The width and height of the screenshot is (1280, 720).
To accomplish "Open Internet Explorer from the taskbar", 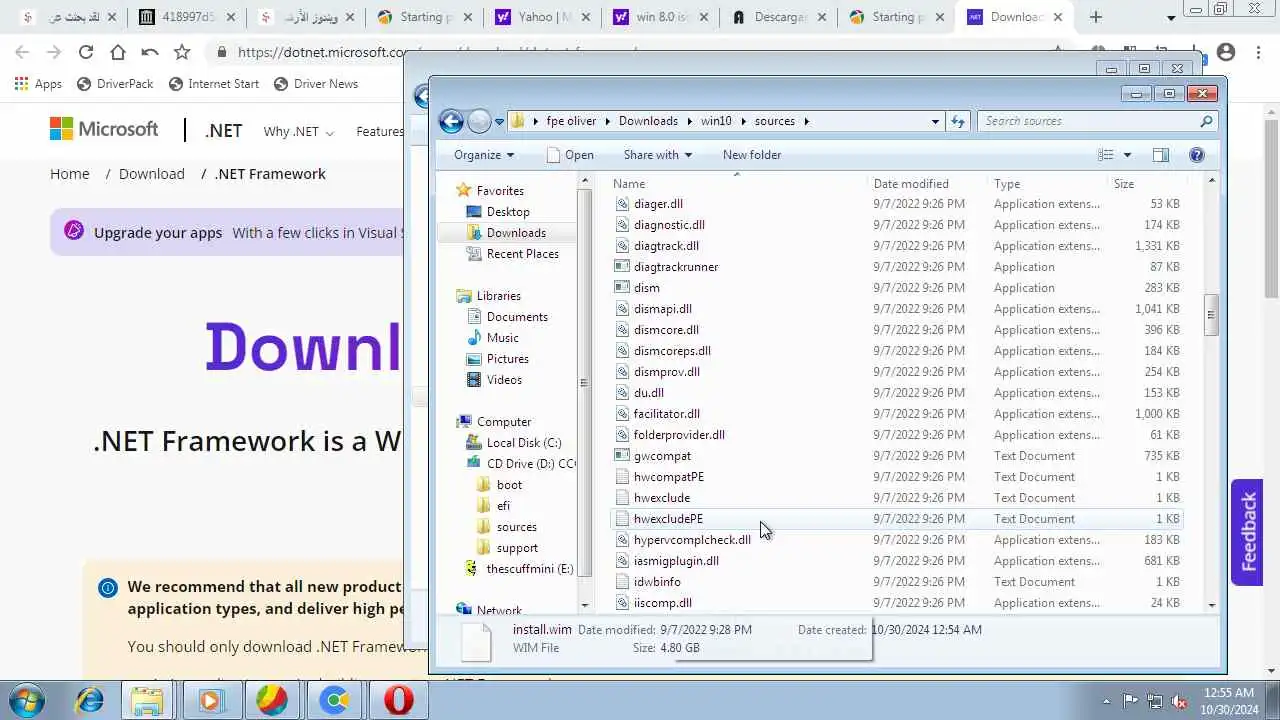I will [x=90, y=701].
